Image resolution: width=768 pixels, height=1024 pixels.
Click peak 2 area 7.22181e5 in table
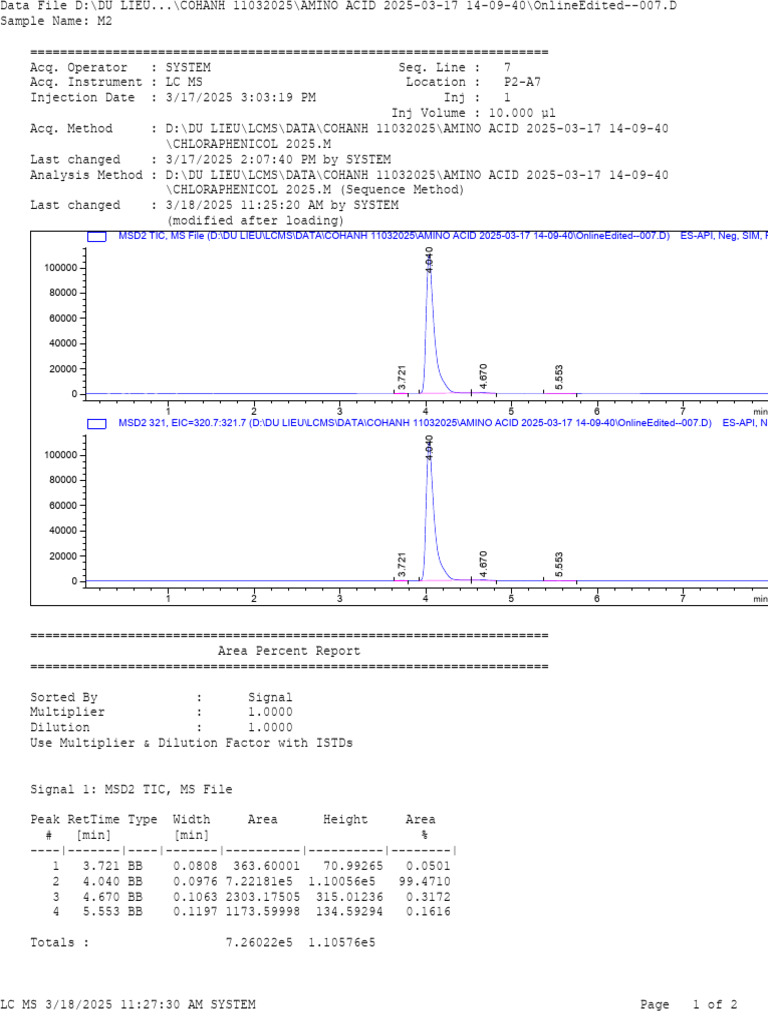(259, 881)
